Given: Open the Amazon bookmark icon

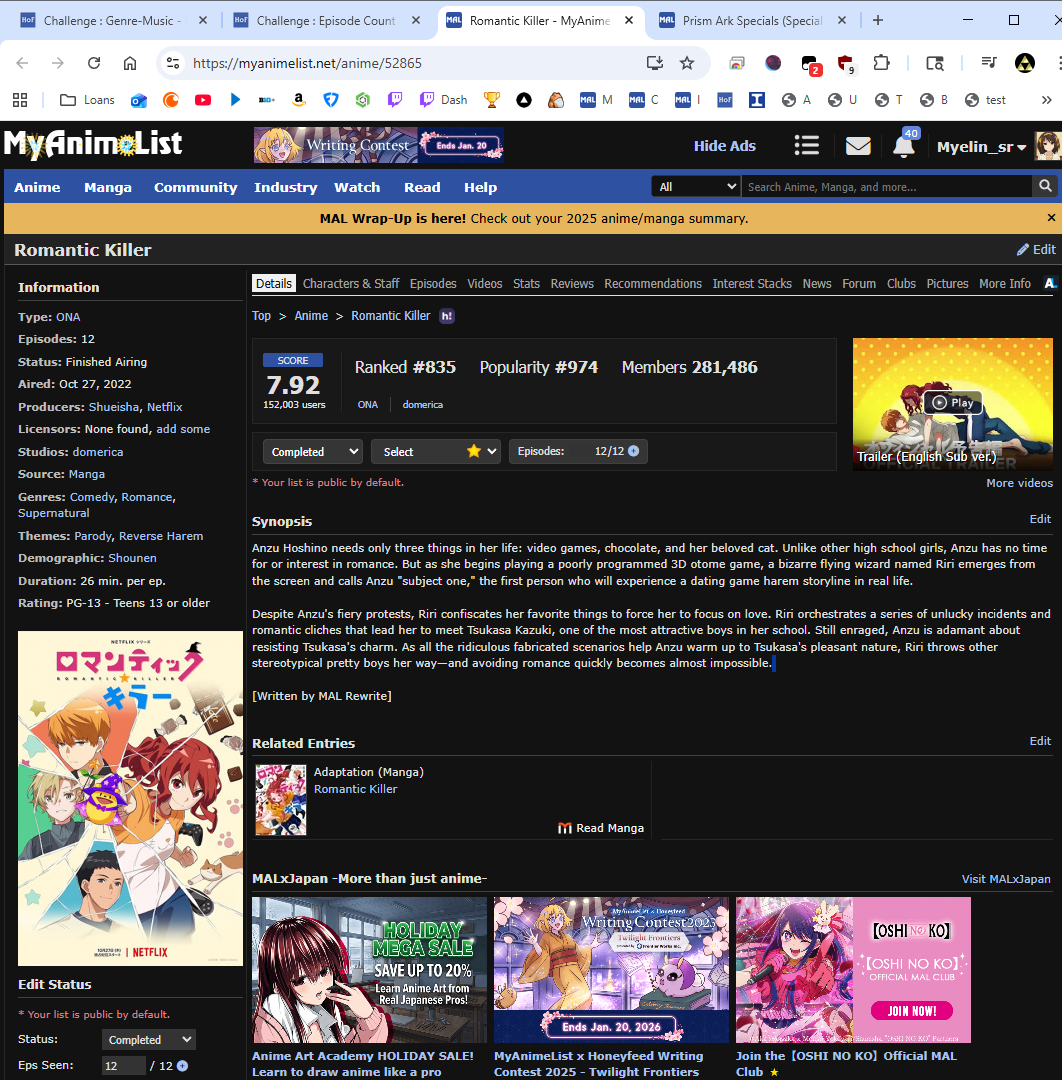Looking at the screenshot, I should [298, 100].
